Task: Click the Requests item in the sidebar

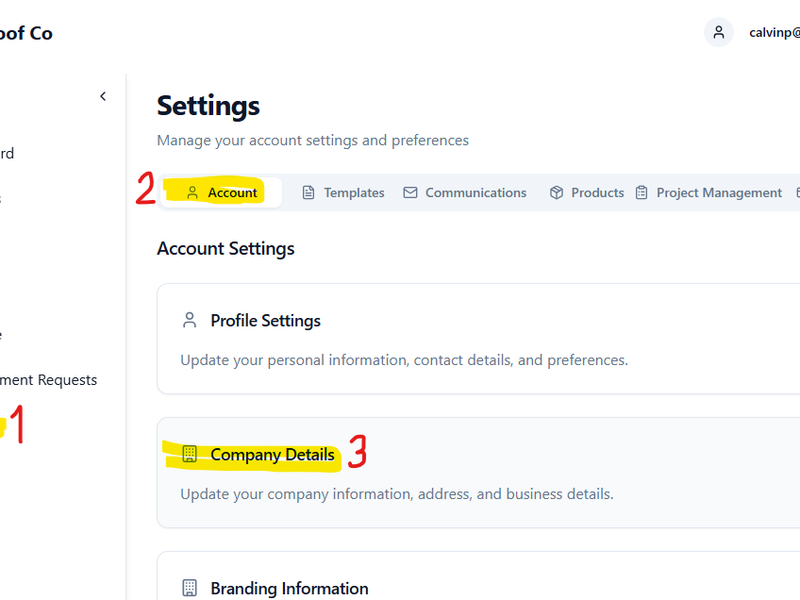Action: coord(50,380)
